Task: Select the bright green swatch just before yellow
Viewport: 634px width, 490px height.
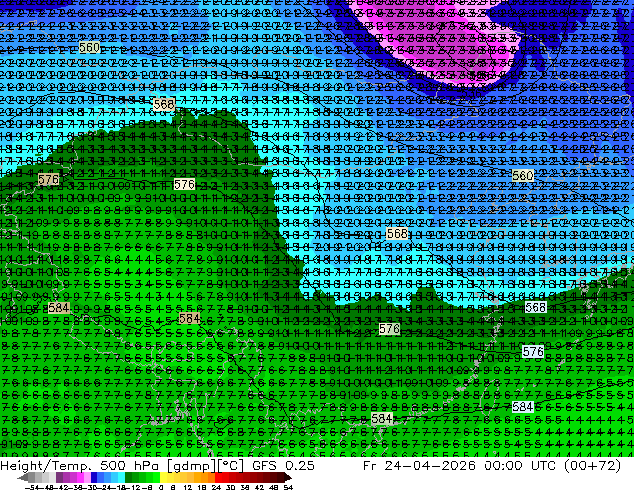Action: [156, 477]
